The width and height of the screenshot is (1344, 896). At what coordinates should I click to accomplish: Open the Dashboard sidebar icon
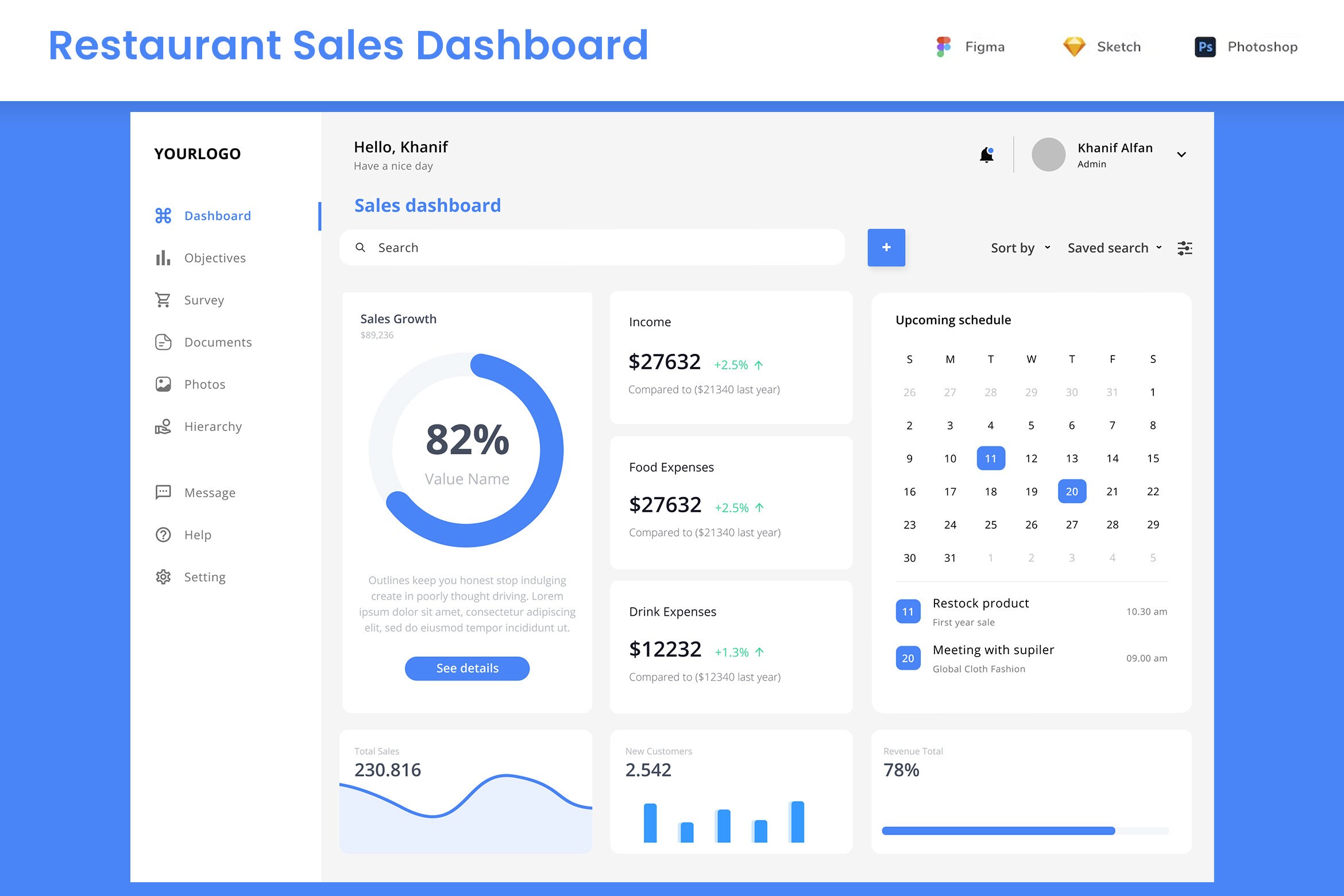164,215
